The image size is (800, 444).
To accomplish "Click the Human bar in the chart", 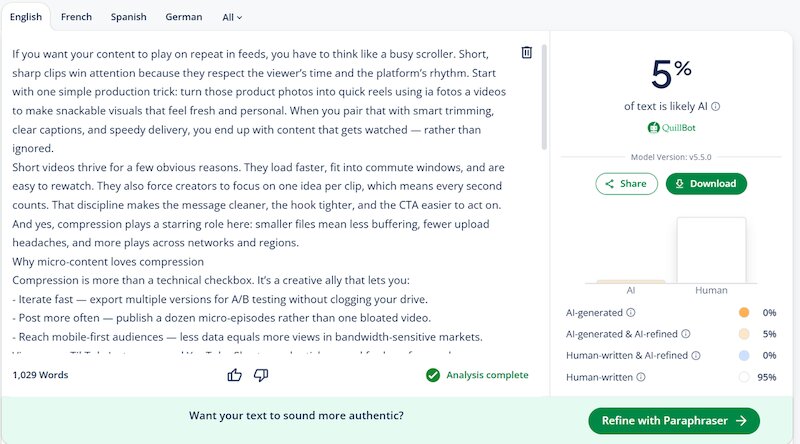I will click(x=711, y=250).
